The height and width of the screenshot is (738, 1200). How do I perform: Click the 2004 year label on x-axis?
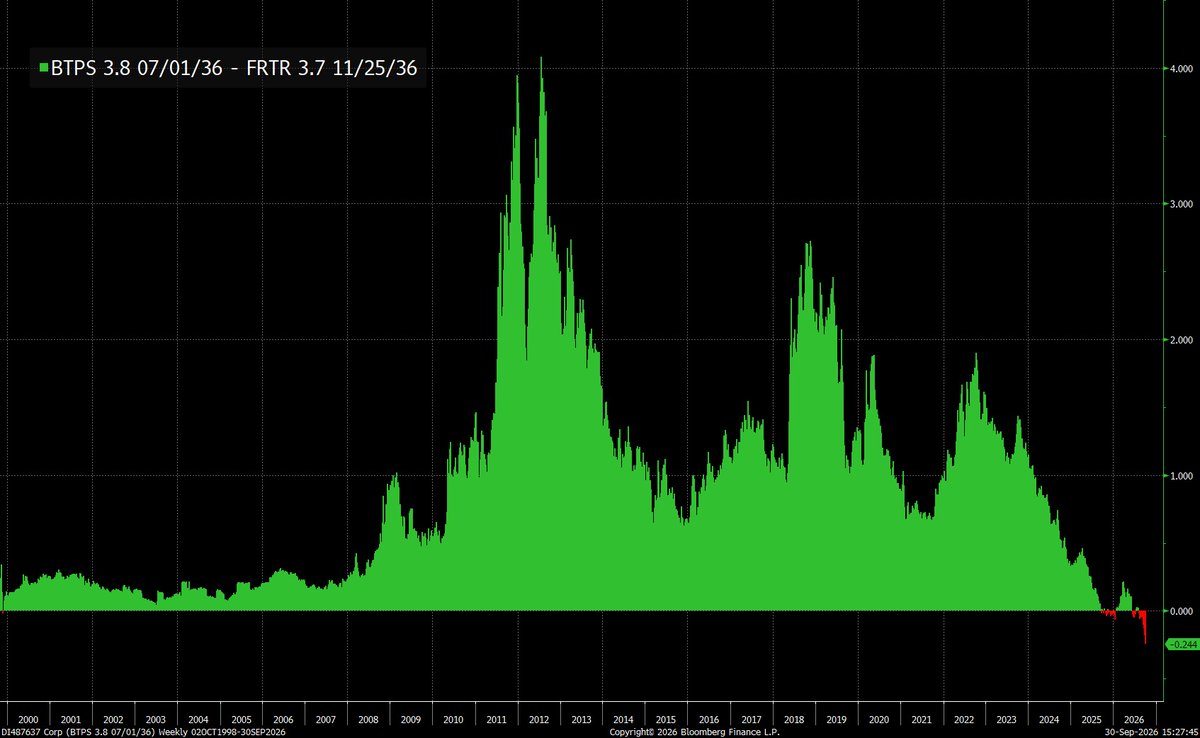pos(198,719)
